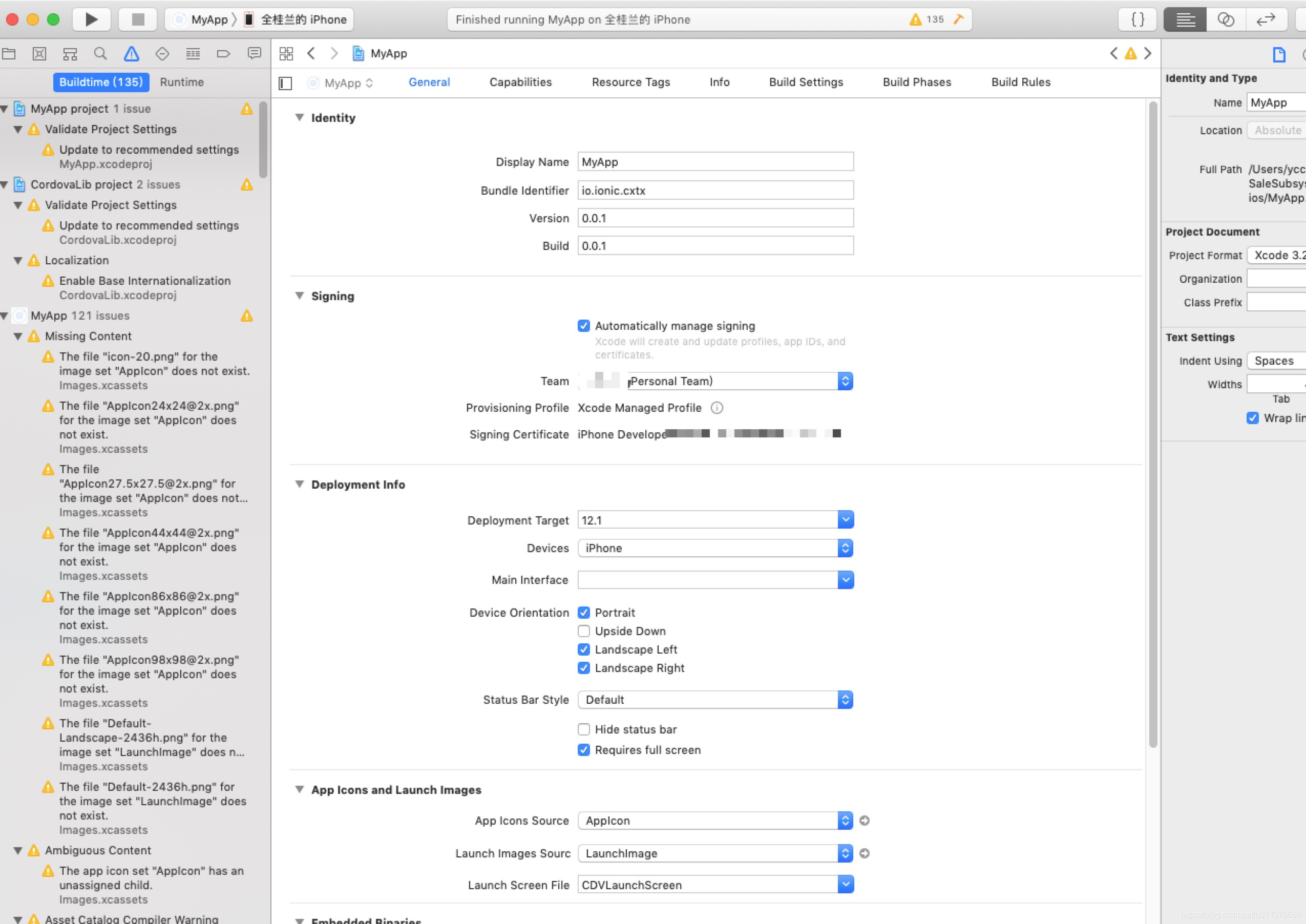Click the arrow next to Launch Images Source

(x=864, y=853)
